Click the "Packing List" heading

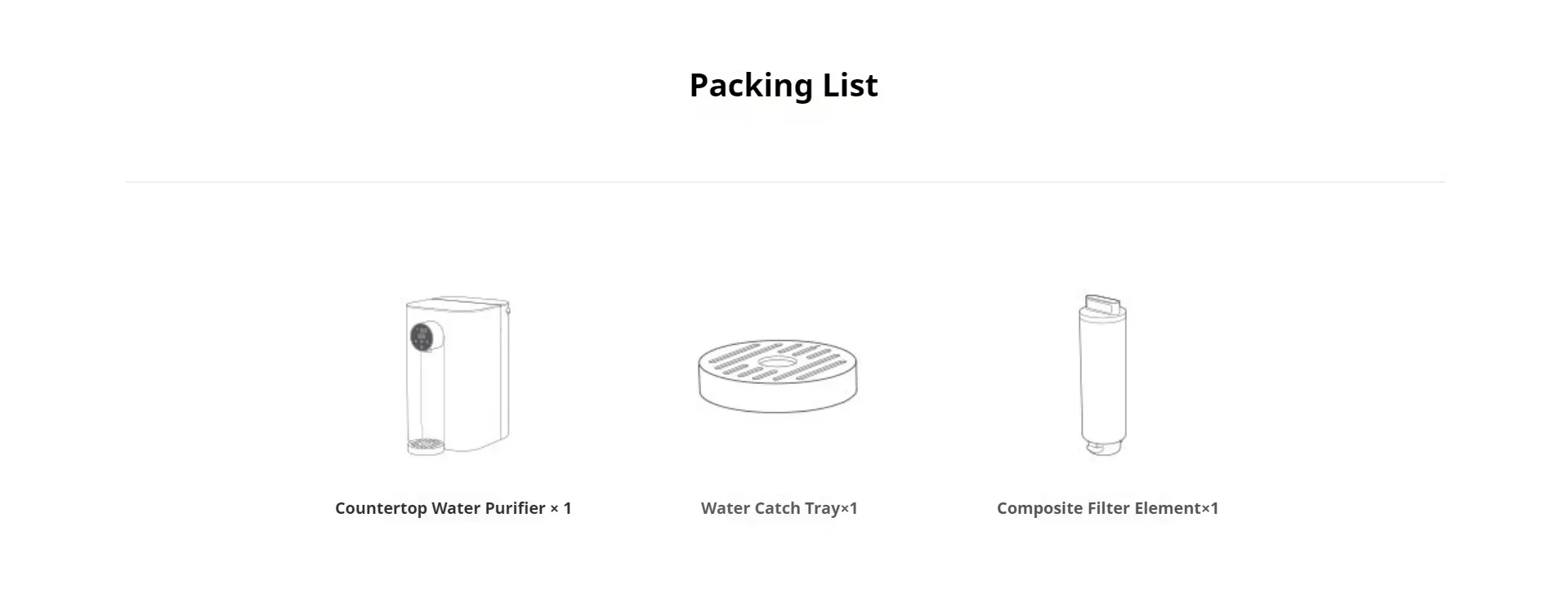pos(784,85)
